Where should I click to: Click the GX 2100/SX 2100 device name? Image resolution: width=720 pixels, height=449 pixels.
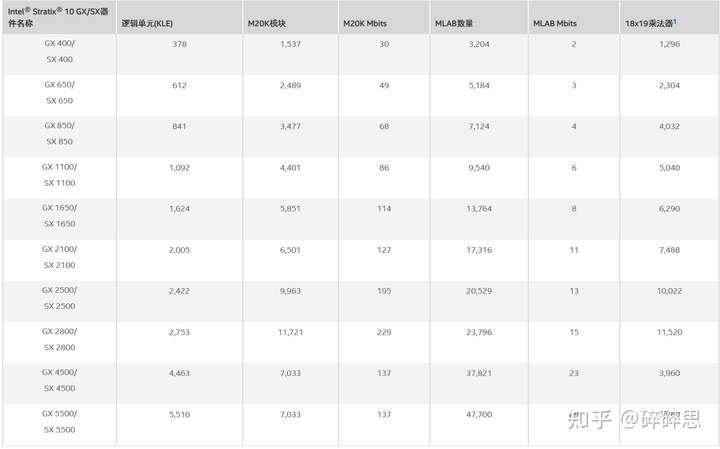60,257
